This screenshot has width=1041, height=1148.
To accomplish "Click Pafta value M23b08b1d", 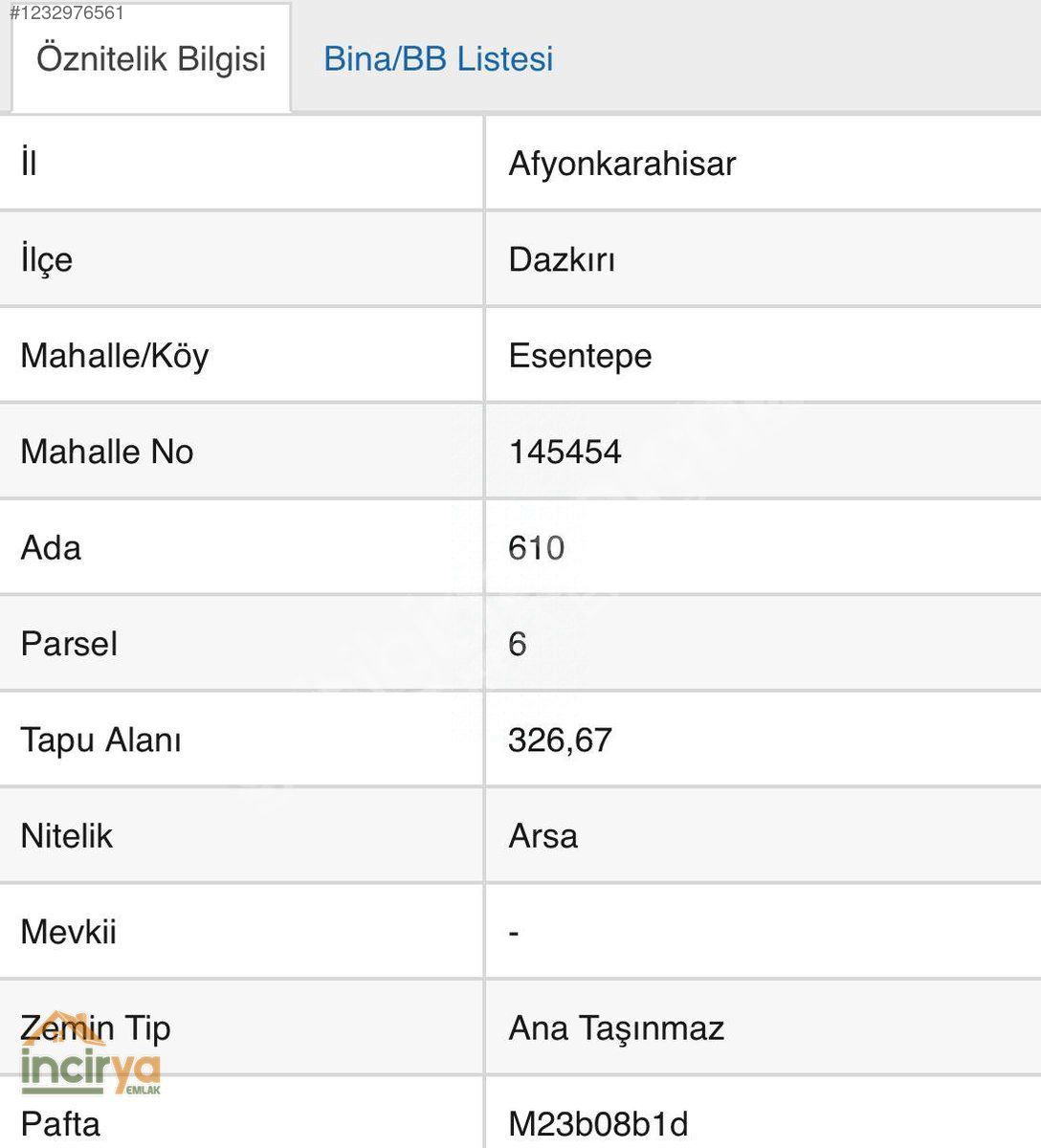I will tap(598, 1124).
